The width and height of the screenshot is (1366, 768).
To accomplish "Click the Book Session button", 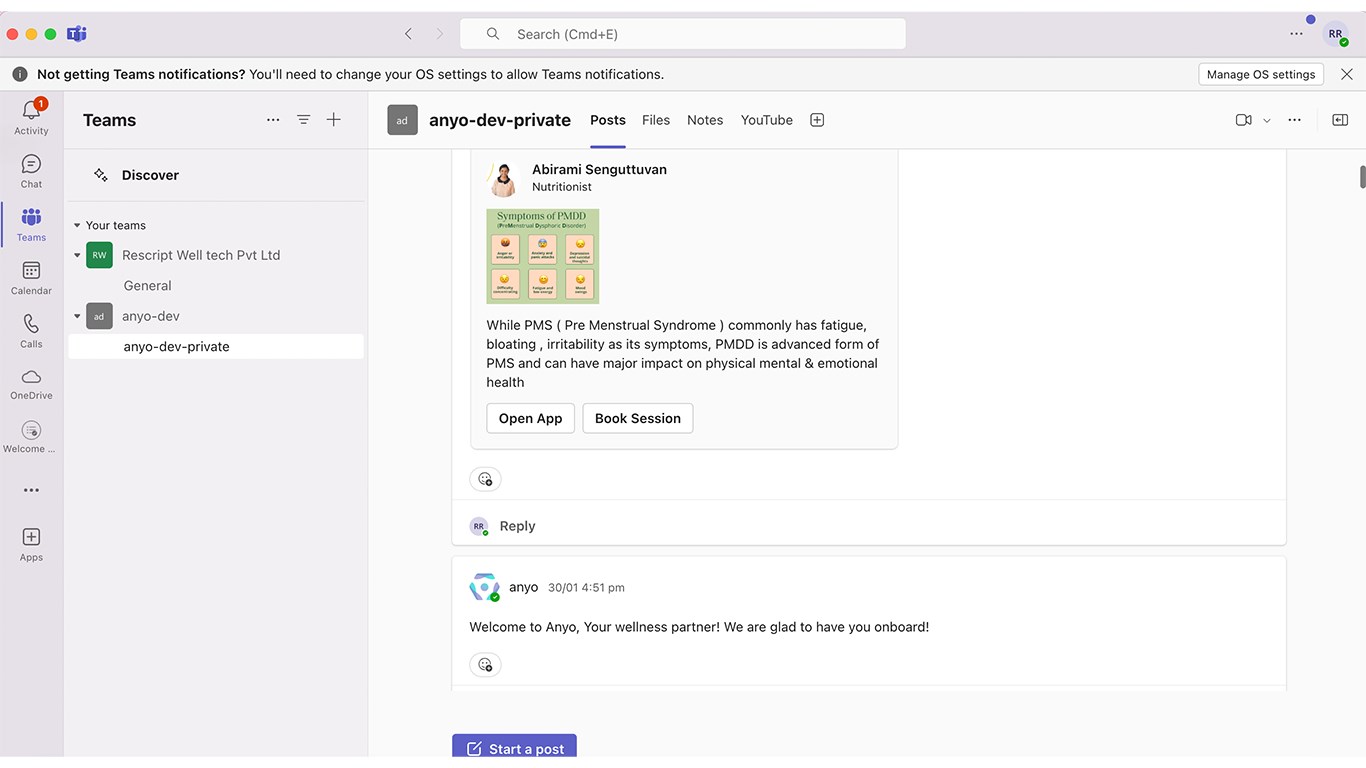I will (638, 418).
